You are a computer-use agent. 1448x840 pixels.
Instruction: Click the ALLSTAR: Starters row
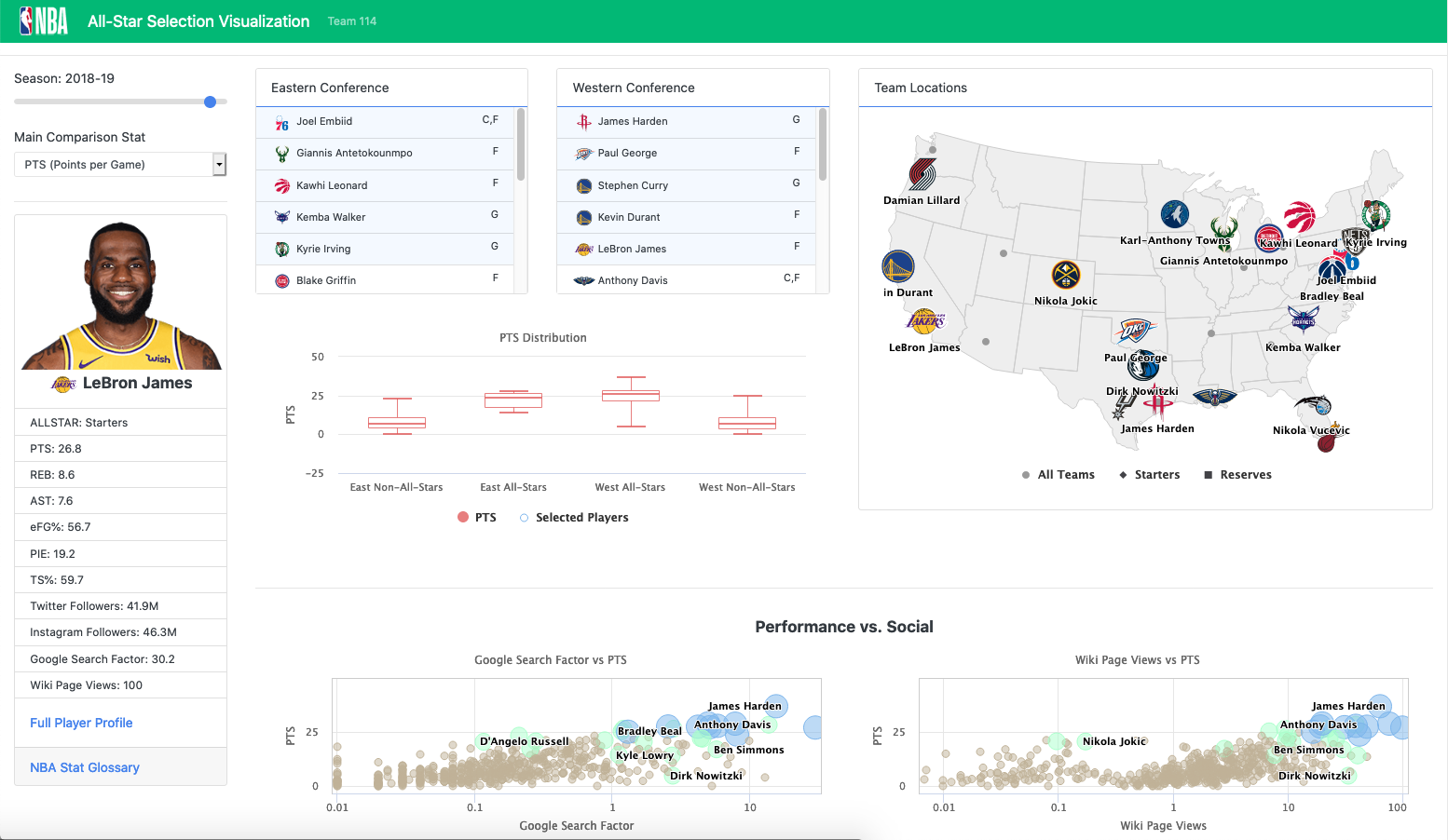tap(121, 423)
